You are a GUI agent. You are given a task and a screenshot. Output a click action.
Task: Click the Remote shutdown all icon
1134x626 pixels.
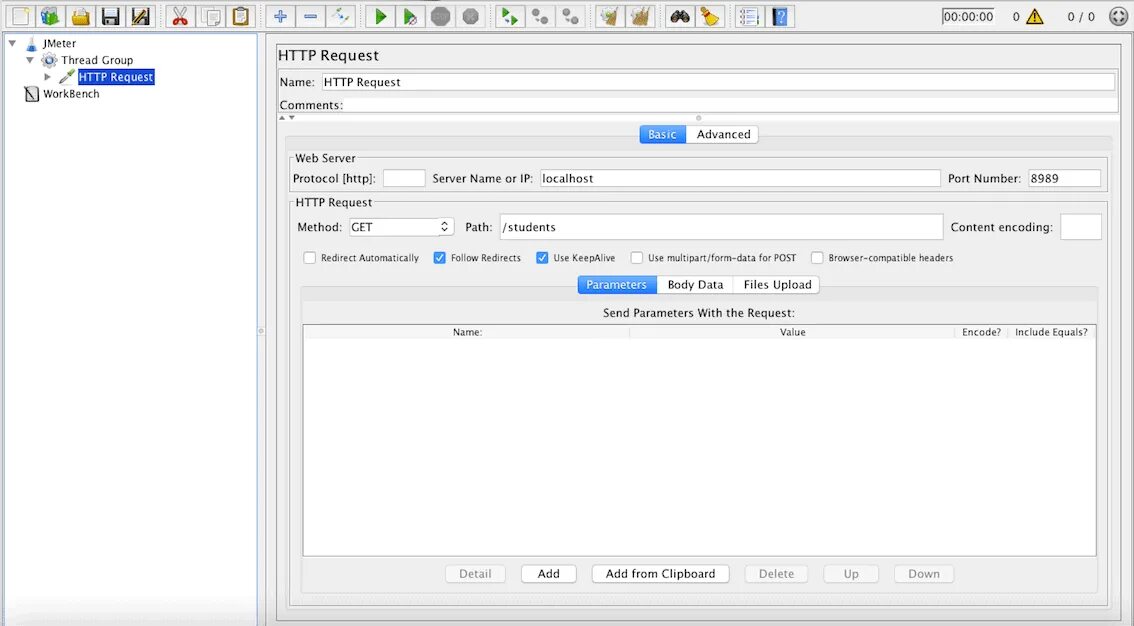coord(570,16)
